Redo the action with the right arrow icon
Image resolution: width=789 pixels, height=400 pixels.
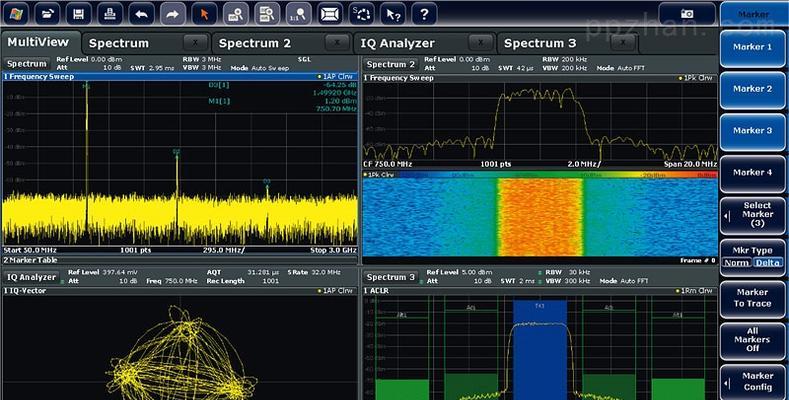[172, 14]
